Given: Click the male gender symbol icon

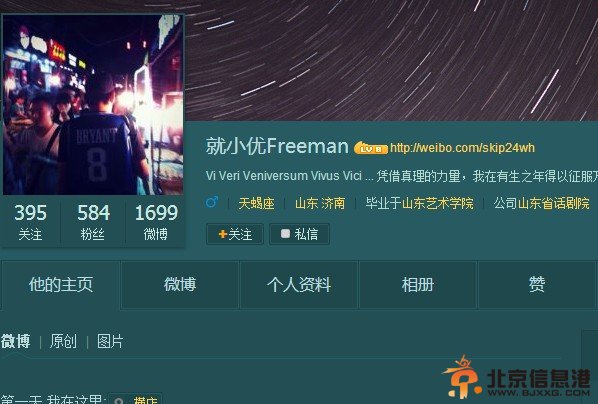Looking at the screenshot, I should pos(212,202).
